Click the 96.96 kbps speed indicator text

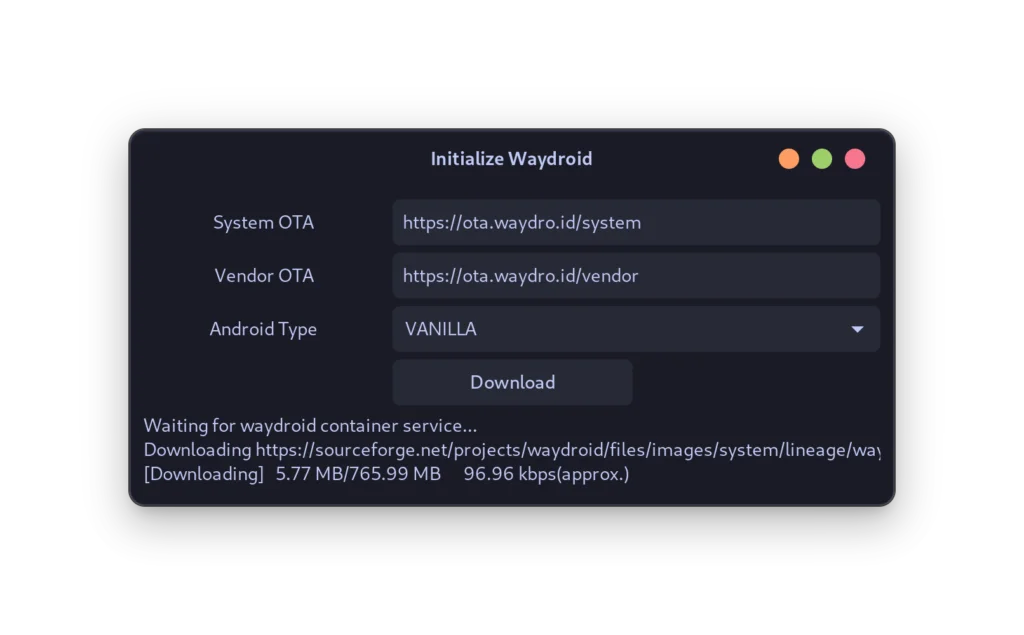(x=547, y=473)
